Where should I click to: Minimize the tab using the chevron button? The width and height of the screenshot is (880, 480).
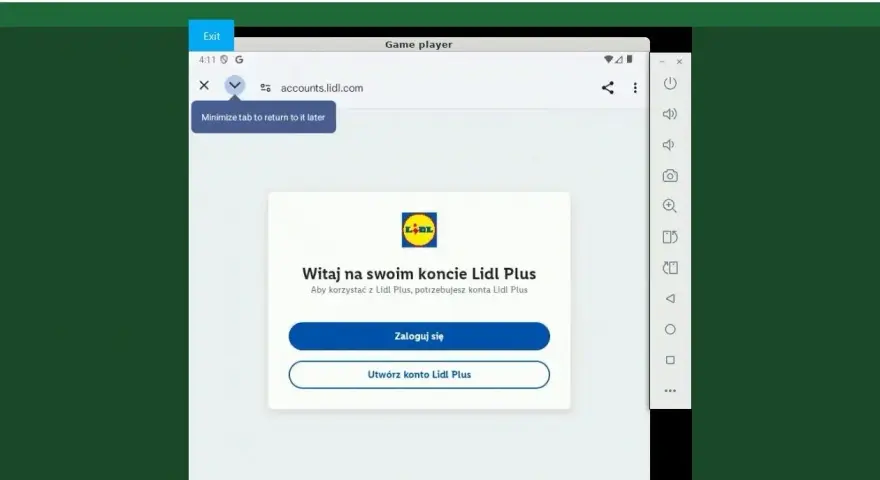click(235, 85)
